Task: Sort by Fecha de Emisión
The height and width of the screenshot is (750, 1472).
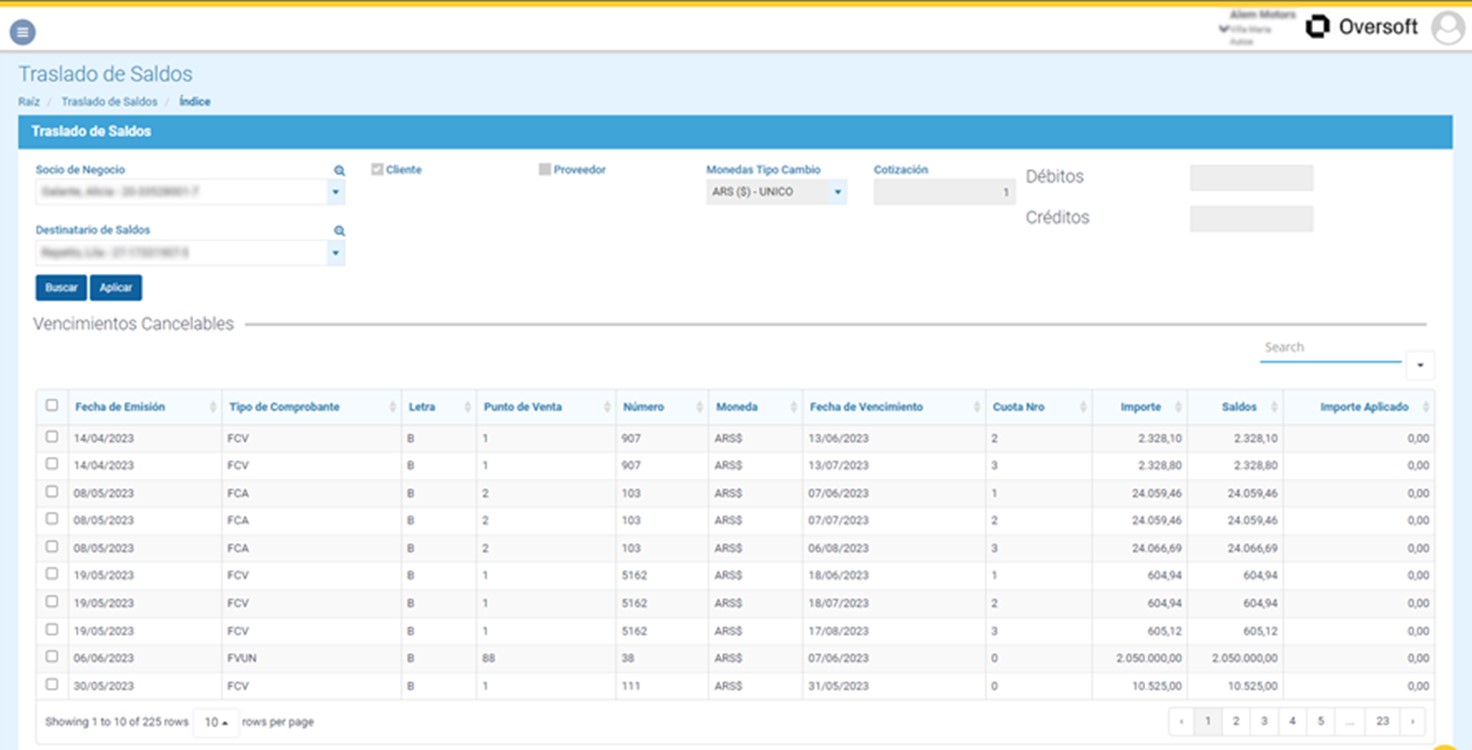Action: click(144, 407)
